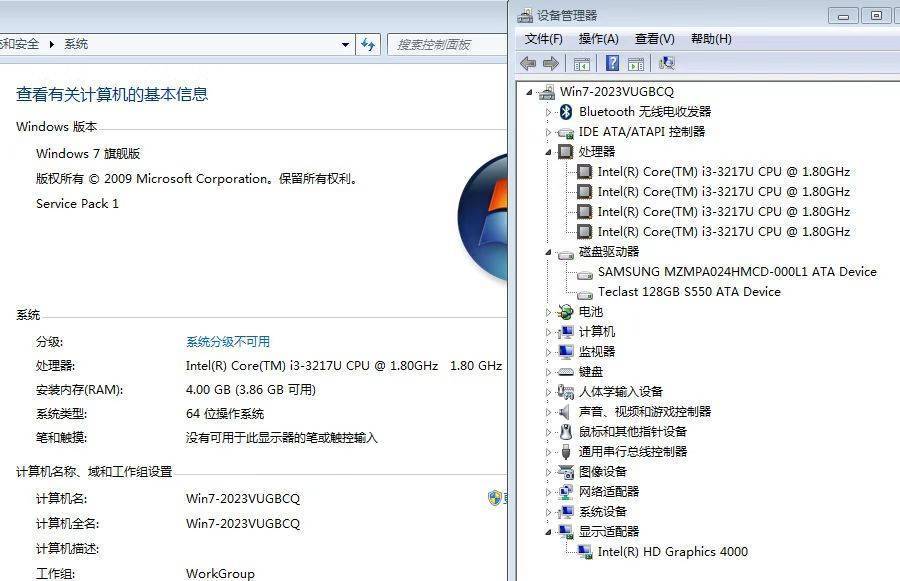
Task: Click the breadcrumb arrow before 系统
Action: coord(52,44)
